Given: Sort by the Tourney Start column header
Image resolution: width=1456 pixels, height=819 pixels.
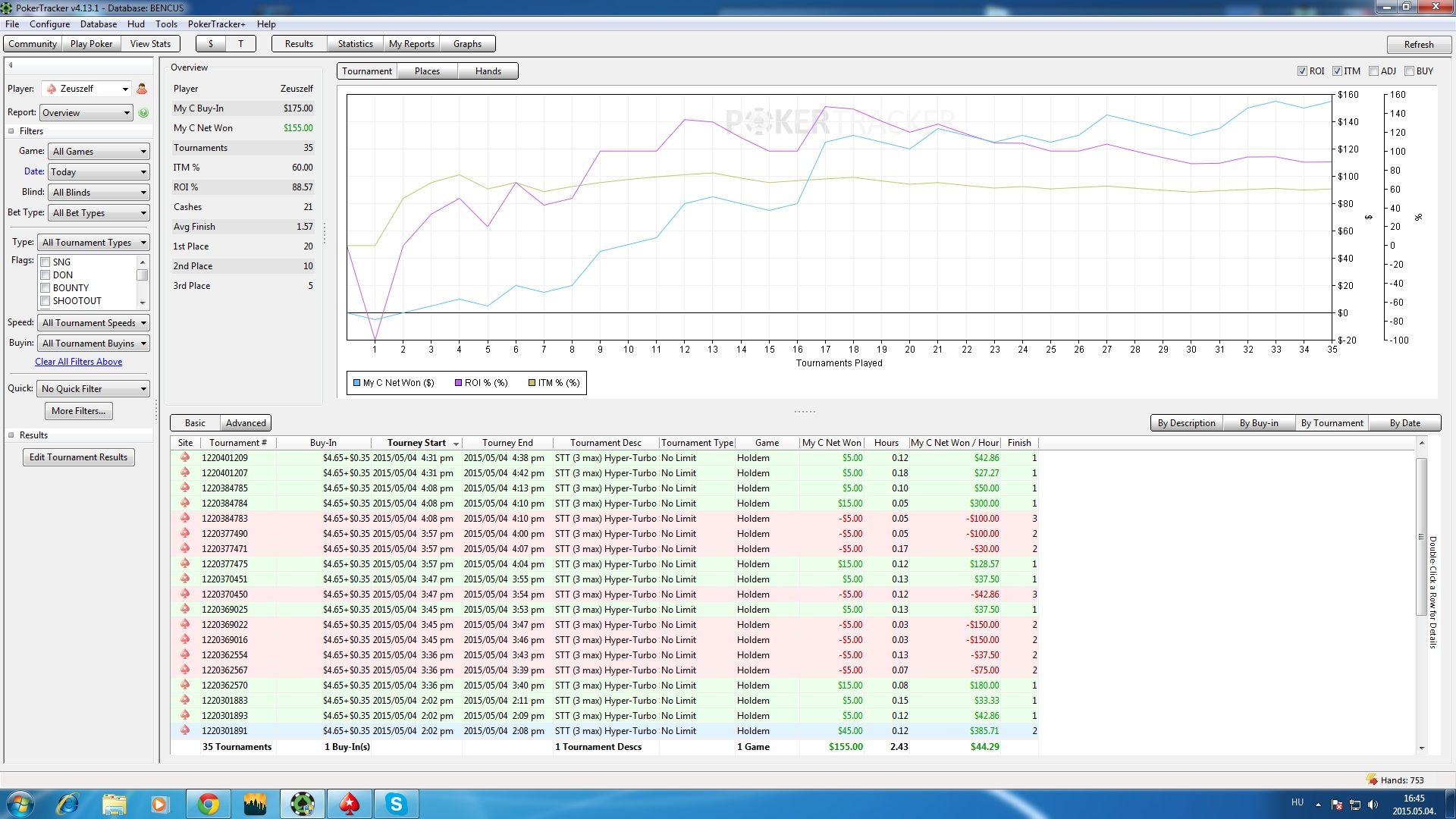Looking at the screenshot, I should click(416, 443).
